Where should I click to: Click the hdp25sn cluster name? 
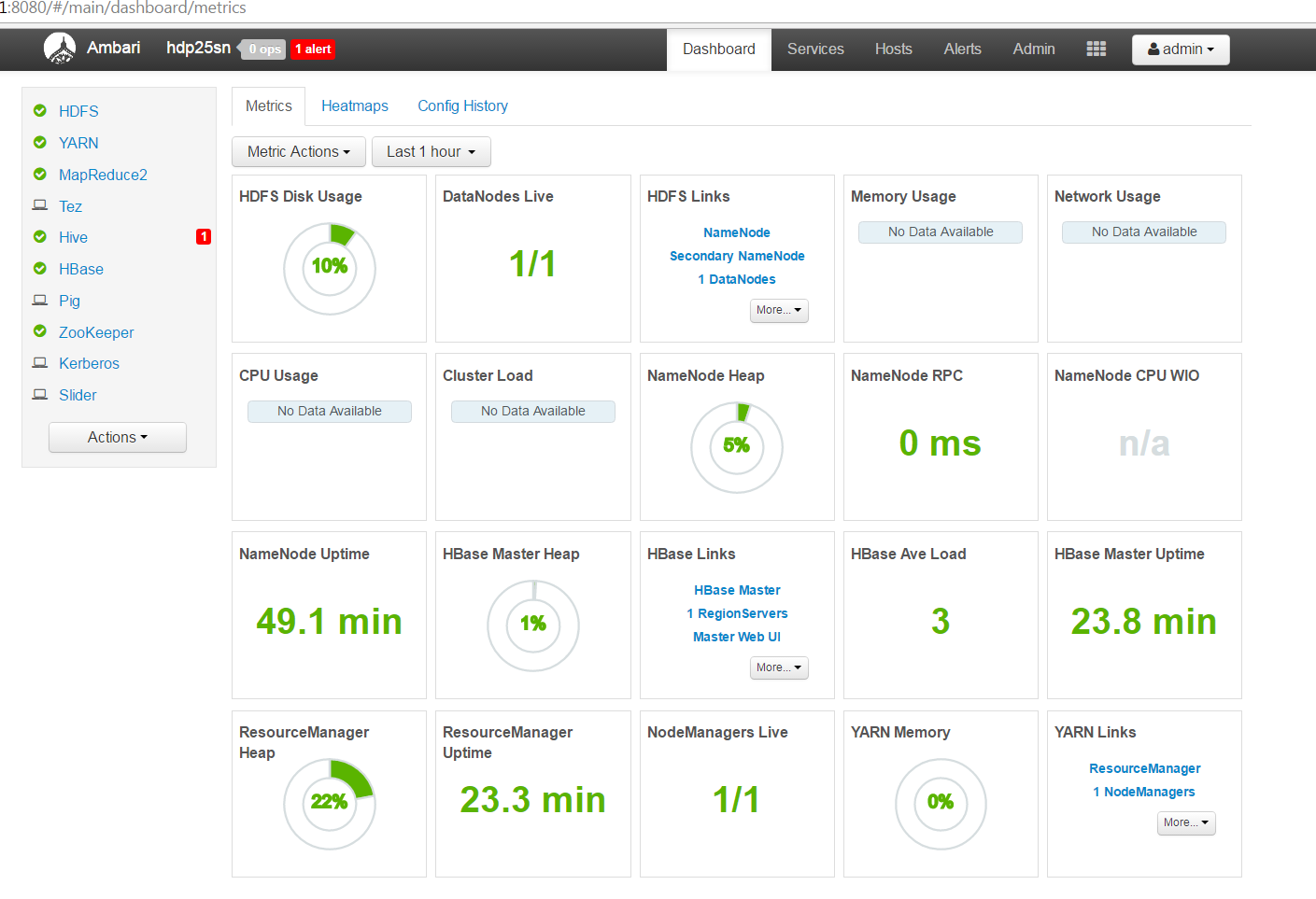coord(198,48)
